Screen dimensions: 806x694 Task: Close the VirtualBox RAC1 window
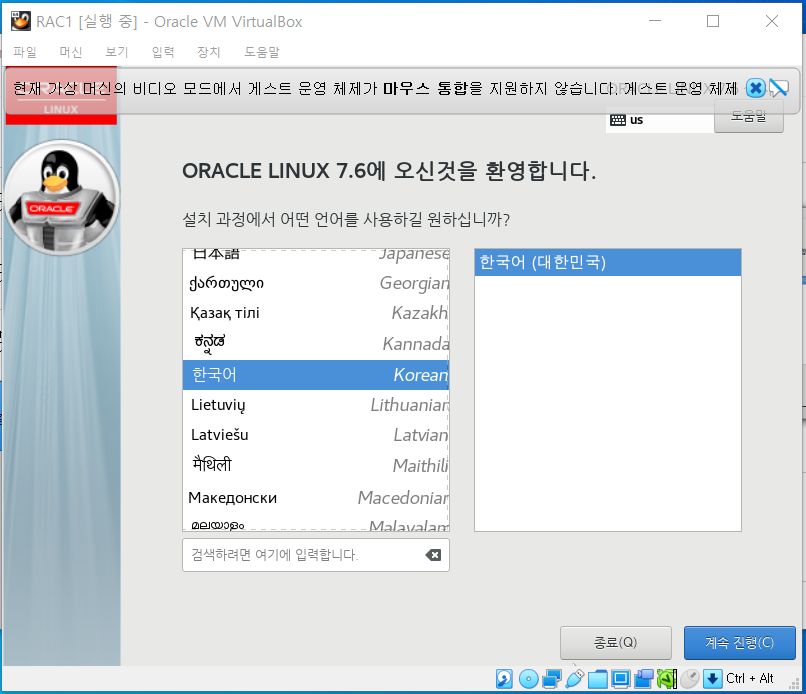772,21
